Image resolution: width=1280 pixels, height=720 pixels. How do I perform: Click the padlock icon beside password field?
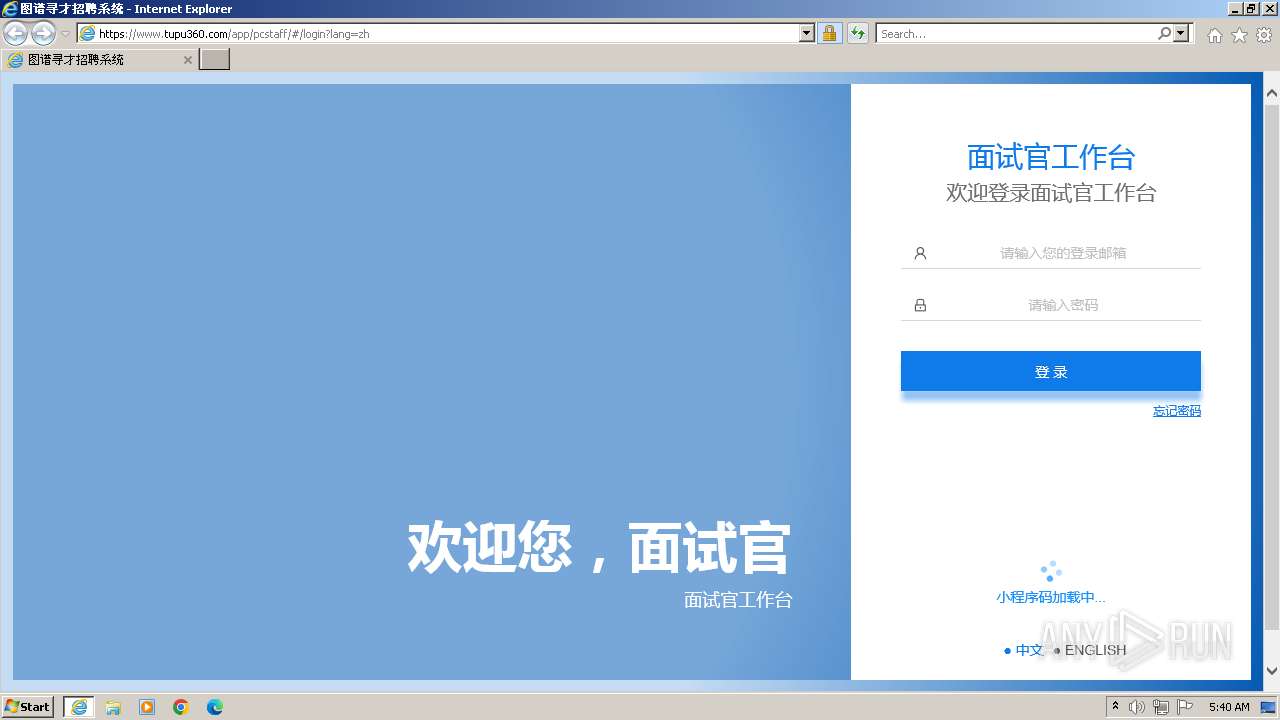pyautogui.click(x=920, y=305)
